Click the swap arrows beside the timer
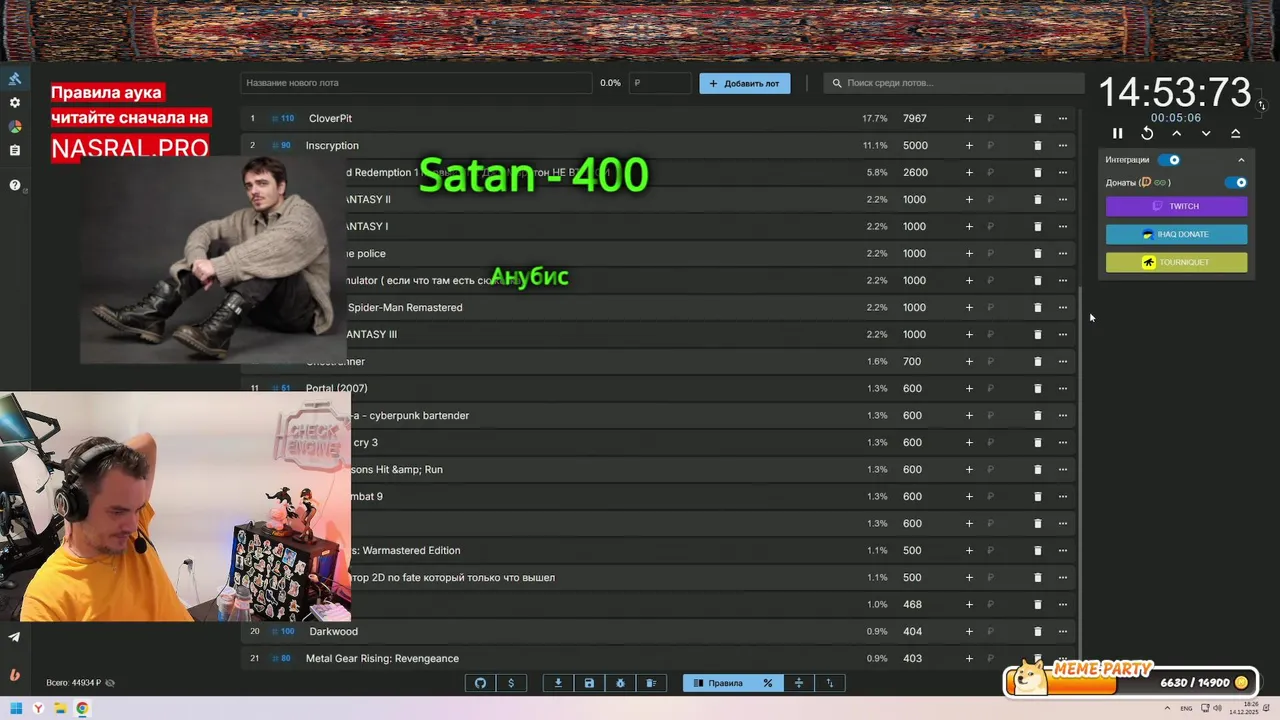 tap(1261, 105)
